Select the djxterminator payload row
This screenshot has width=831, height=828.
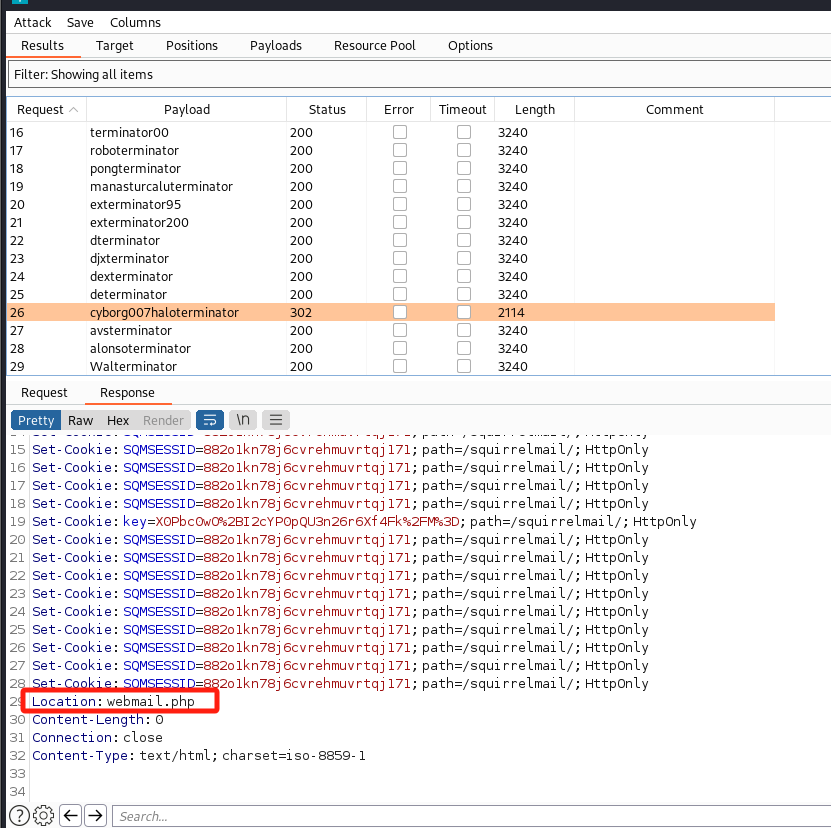point(391,259)
